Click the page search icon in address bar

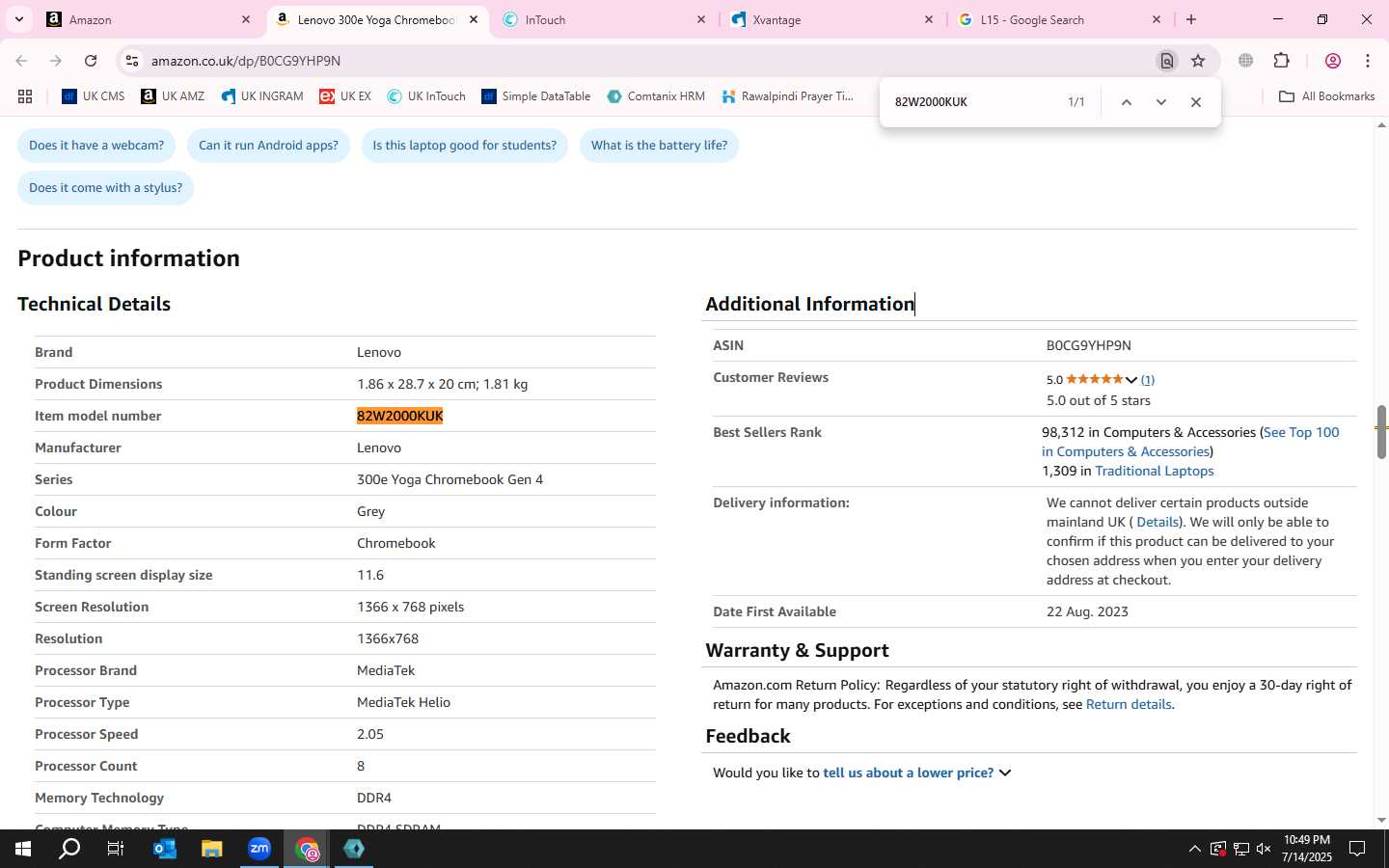point(1167,61)
